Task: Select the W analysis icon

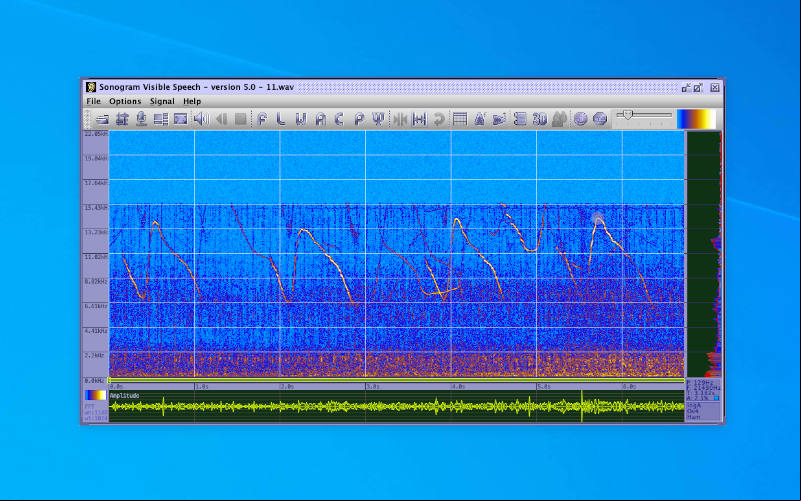Action: pos(301,120)
